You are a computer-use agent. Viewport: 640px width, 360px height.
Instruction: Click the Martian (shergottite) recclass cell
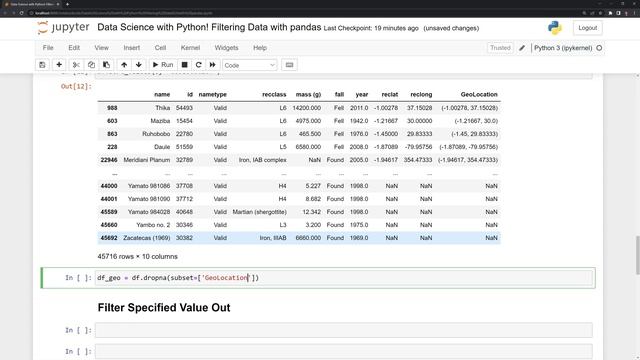(x=260, y=212)
